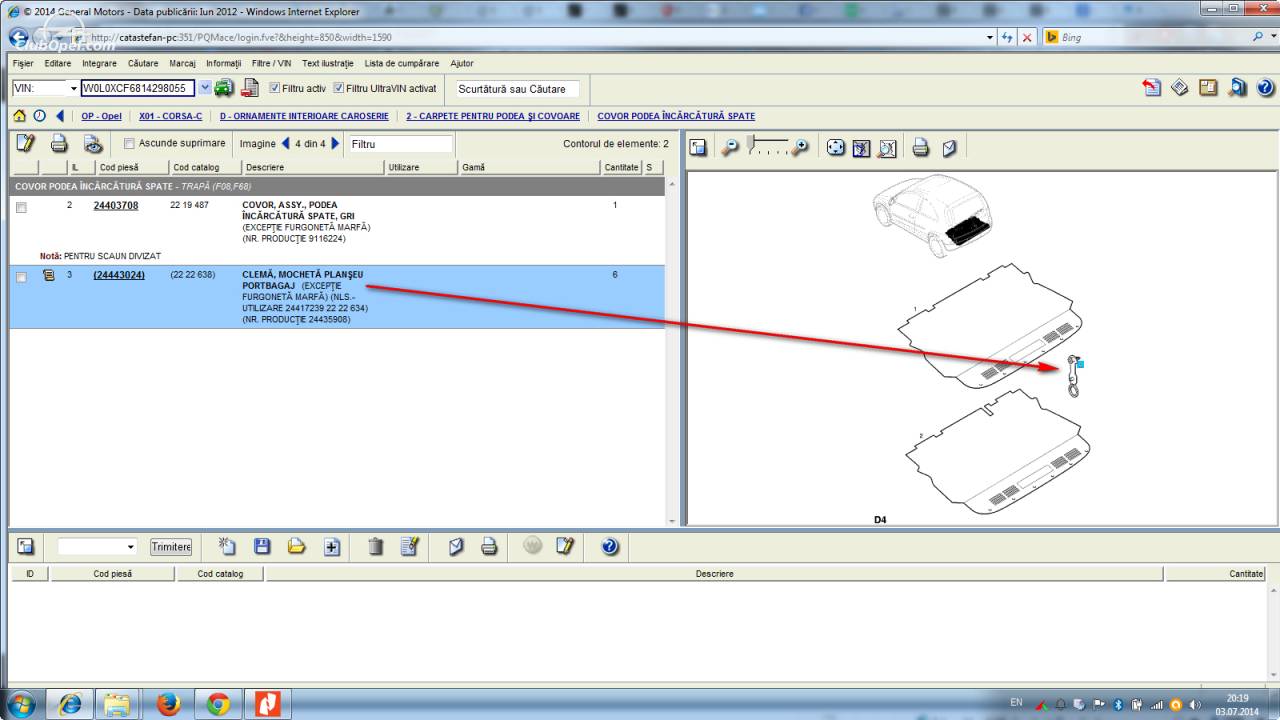Image resolution: width=1280 pixels, height=720 pixels.
Task: Check the box for part 24443024
Action: 21,277
